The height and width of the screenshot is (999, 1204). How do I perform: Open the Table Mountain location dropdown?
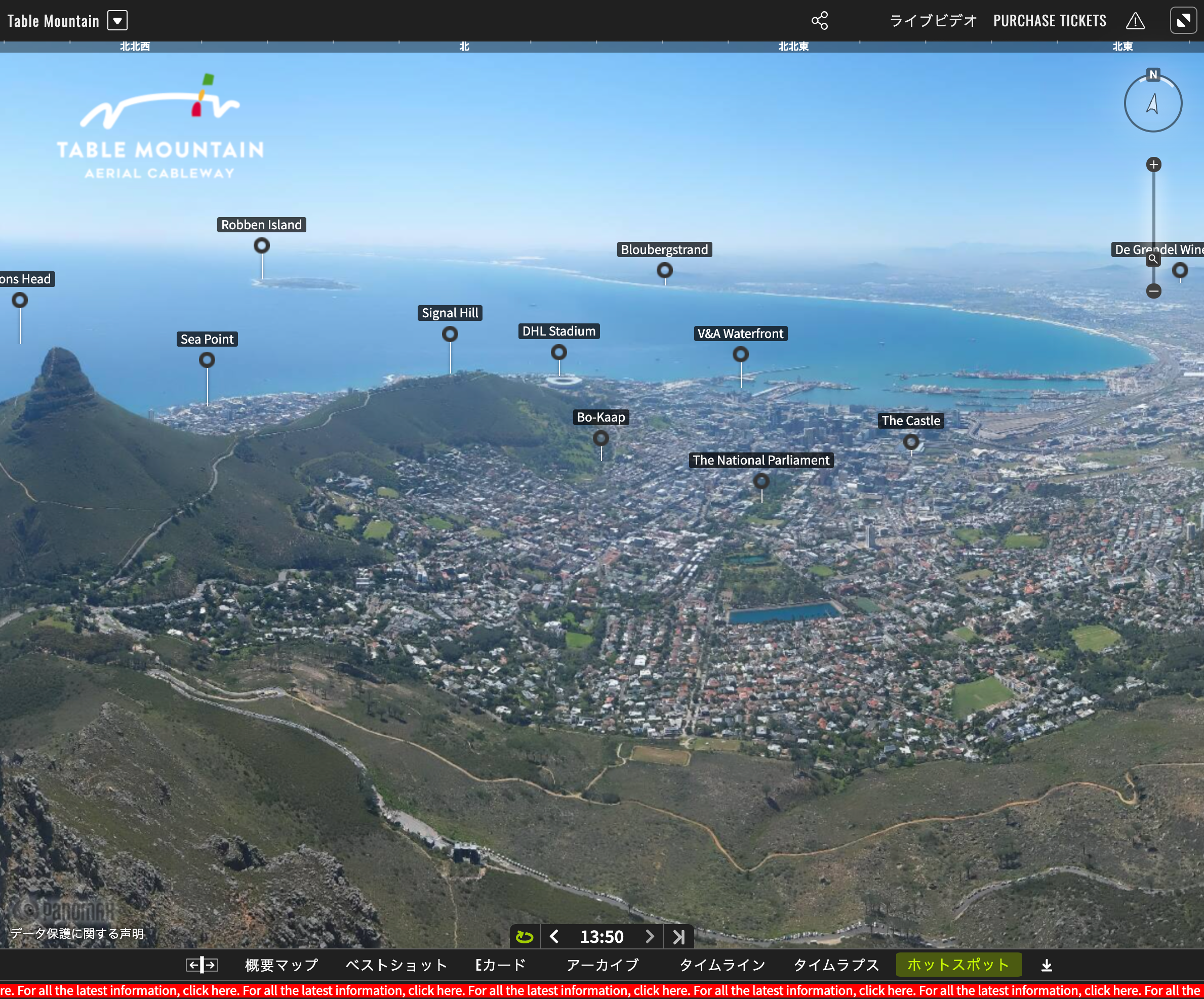coord(117,21)
